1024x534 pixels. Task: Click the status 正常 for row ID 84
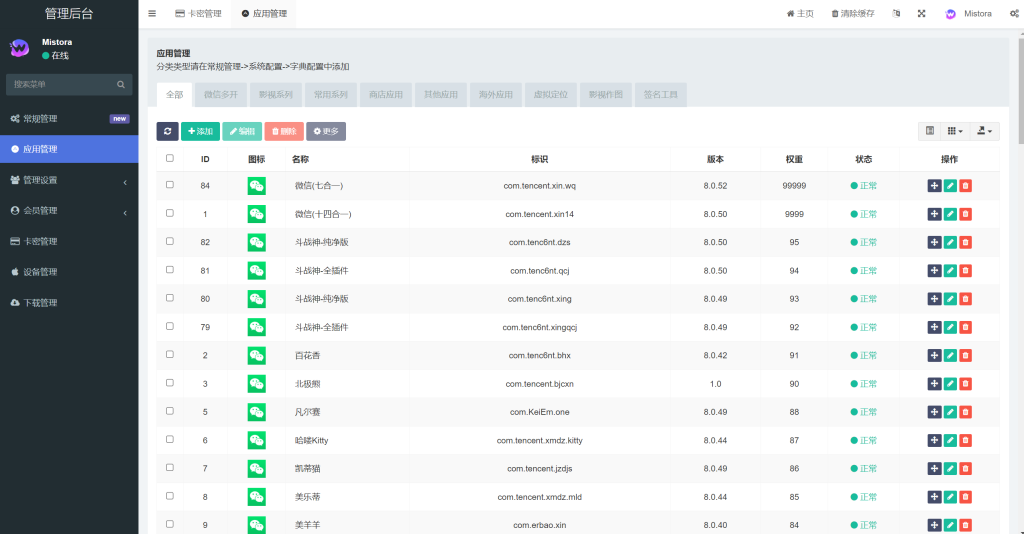(x=863, y=185)
